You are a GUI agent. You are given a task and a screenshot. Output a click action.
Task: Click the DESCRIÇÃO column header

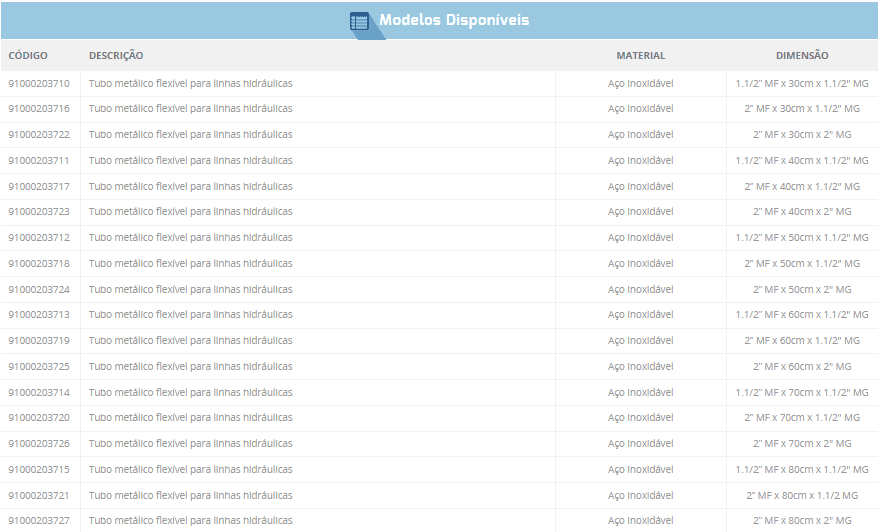tap(116, 56)
